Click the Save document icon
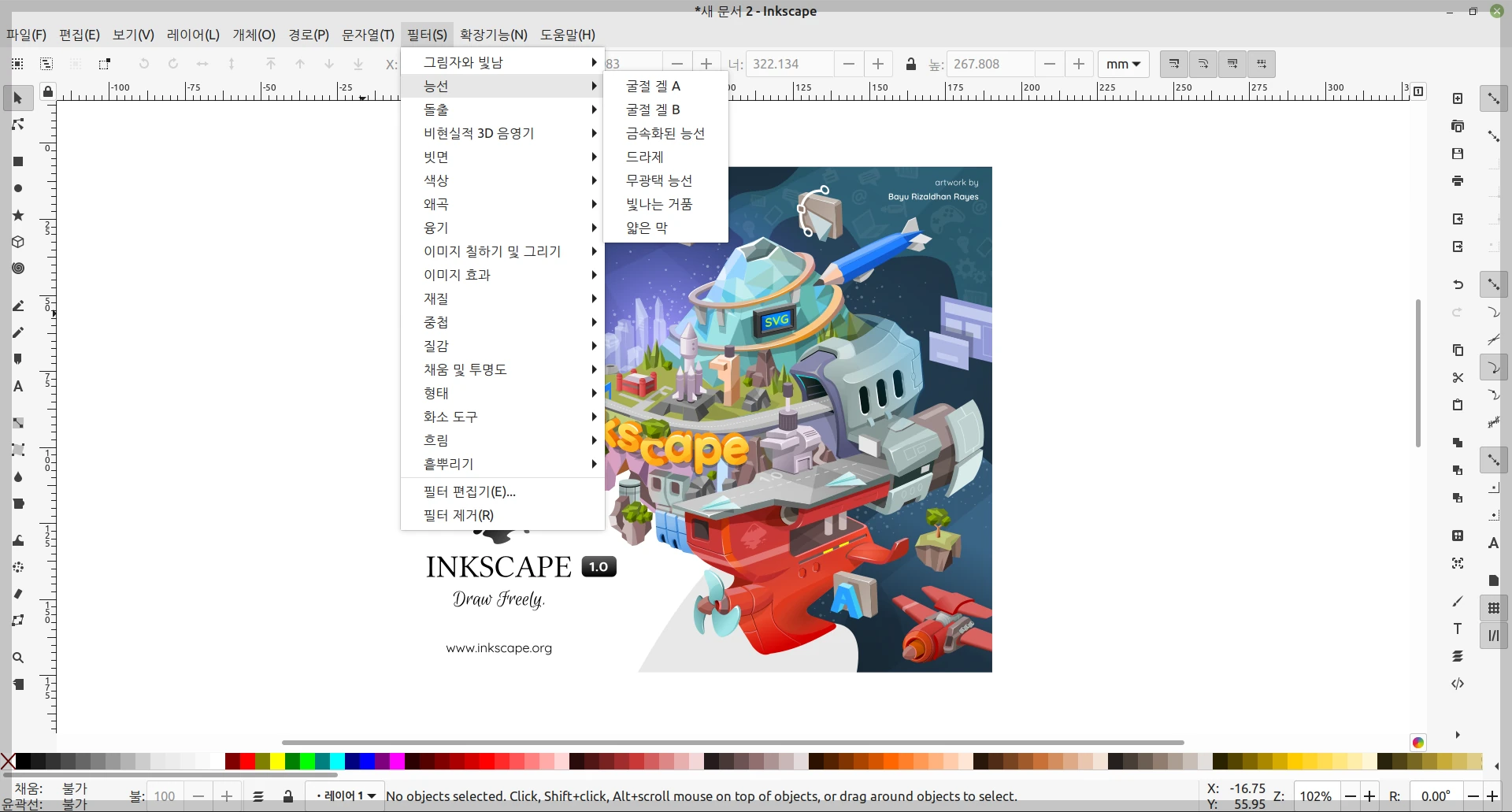This screenshot has height=812, width=1512. 1458,154
